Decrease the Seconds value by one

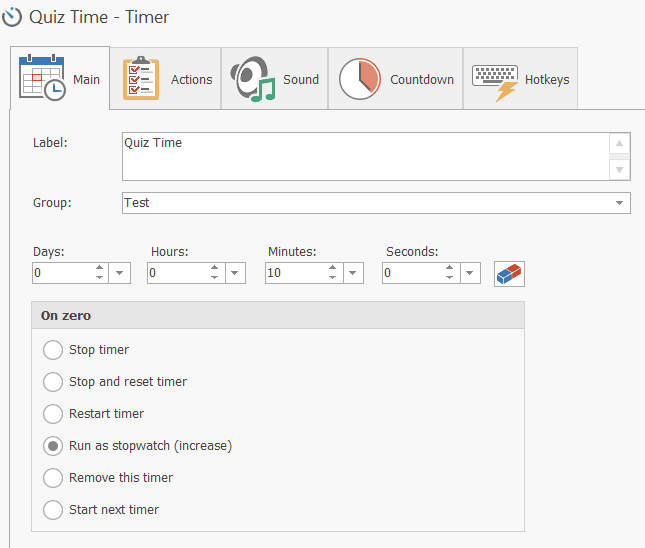click(450, 278)
